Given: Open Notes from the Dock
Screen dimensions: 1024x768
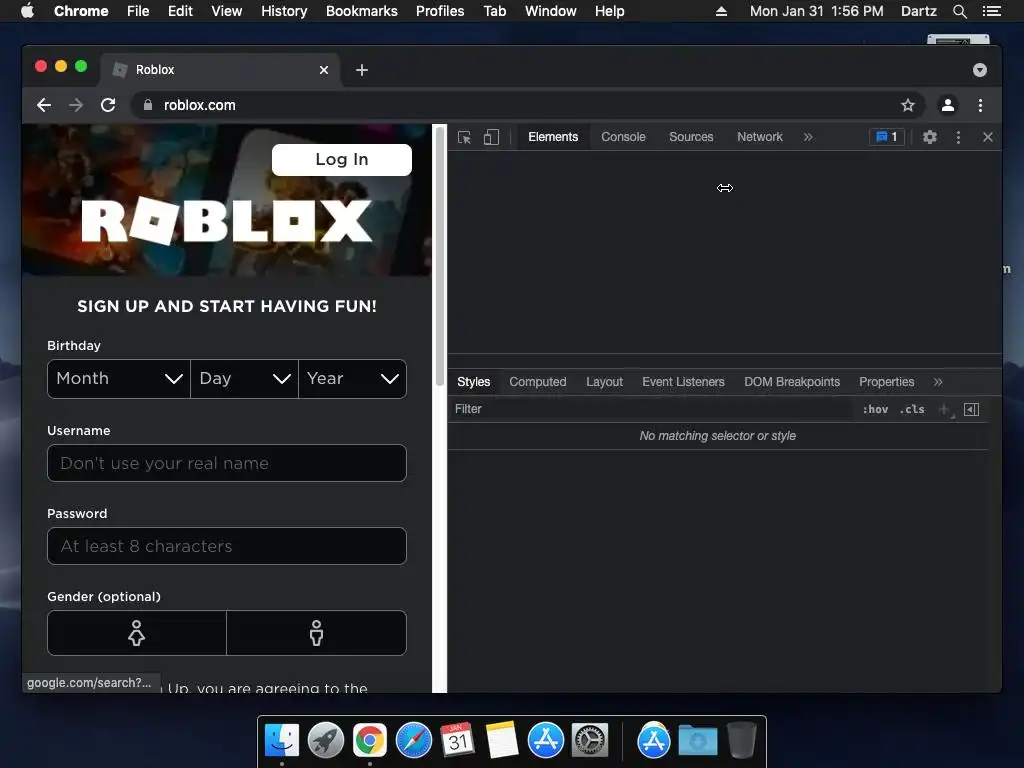Looking at the screenshot, I should point(502,740).
